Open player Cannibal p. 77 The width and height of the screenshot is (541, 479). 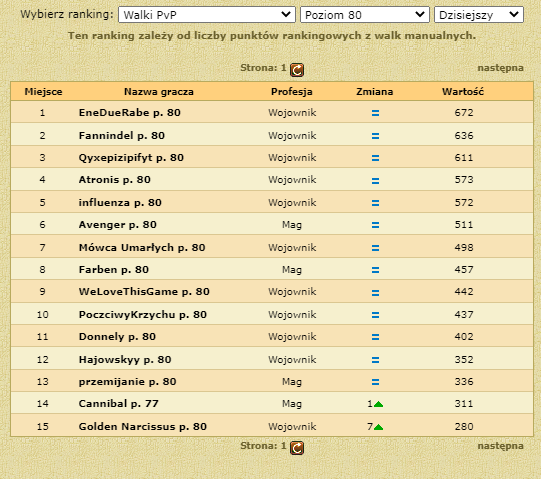tap(119, 403)
